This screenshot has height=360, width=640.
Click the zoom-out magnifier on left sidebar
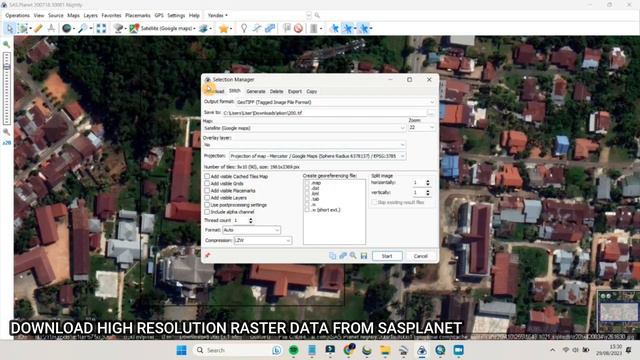[7, 132]
